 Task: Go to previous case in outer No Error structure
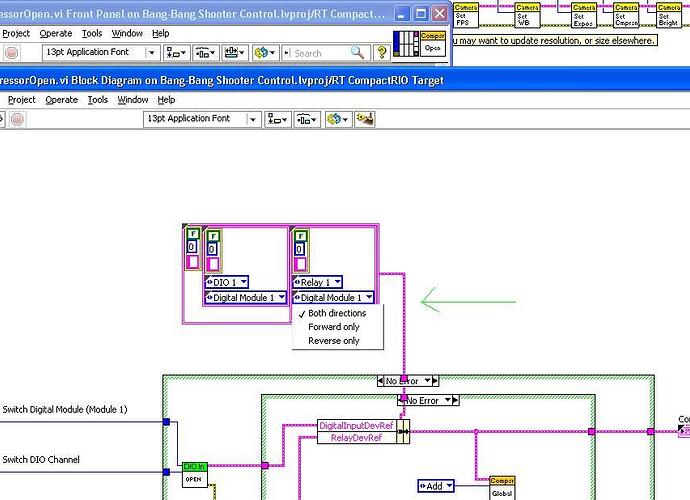[380, 381]
